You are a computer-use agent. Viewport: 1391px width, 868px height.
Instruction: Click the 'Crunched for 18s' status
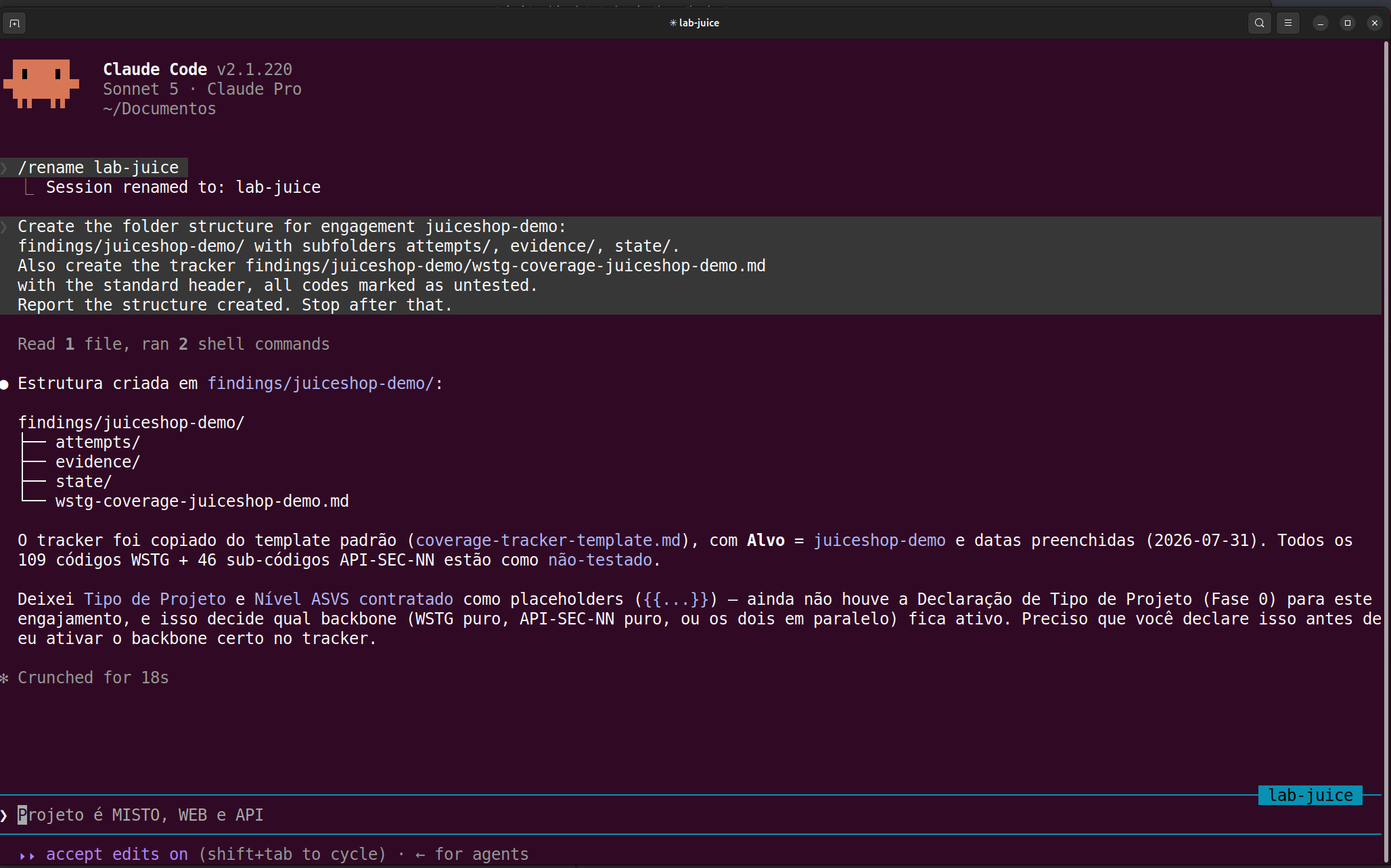[x=93, y=678]
